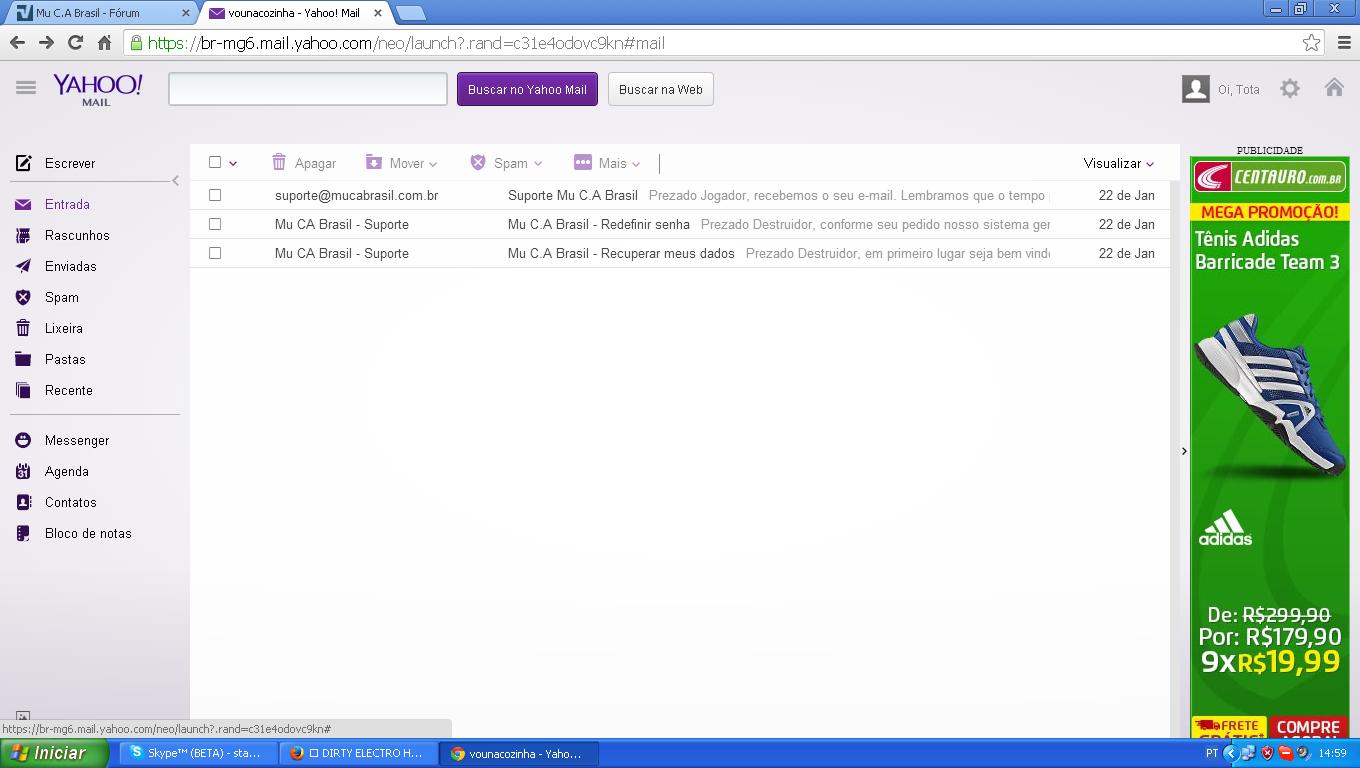Click the Escrever compose pencil icon
The width and height of the screenshot is (1360, 768).
pos(23,163)
